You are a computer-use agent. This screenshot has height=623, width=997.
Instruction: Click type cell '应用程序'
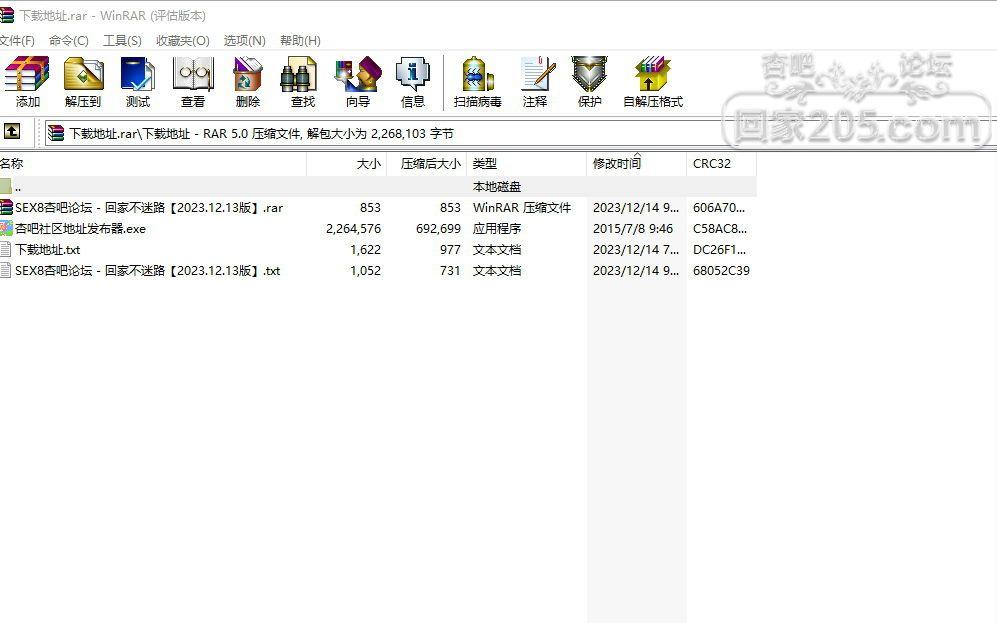point(497,228)
